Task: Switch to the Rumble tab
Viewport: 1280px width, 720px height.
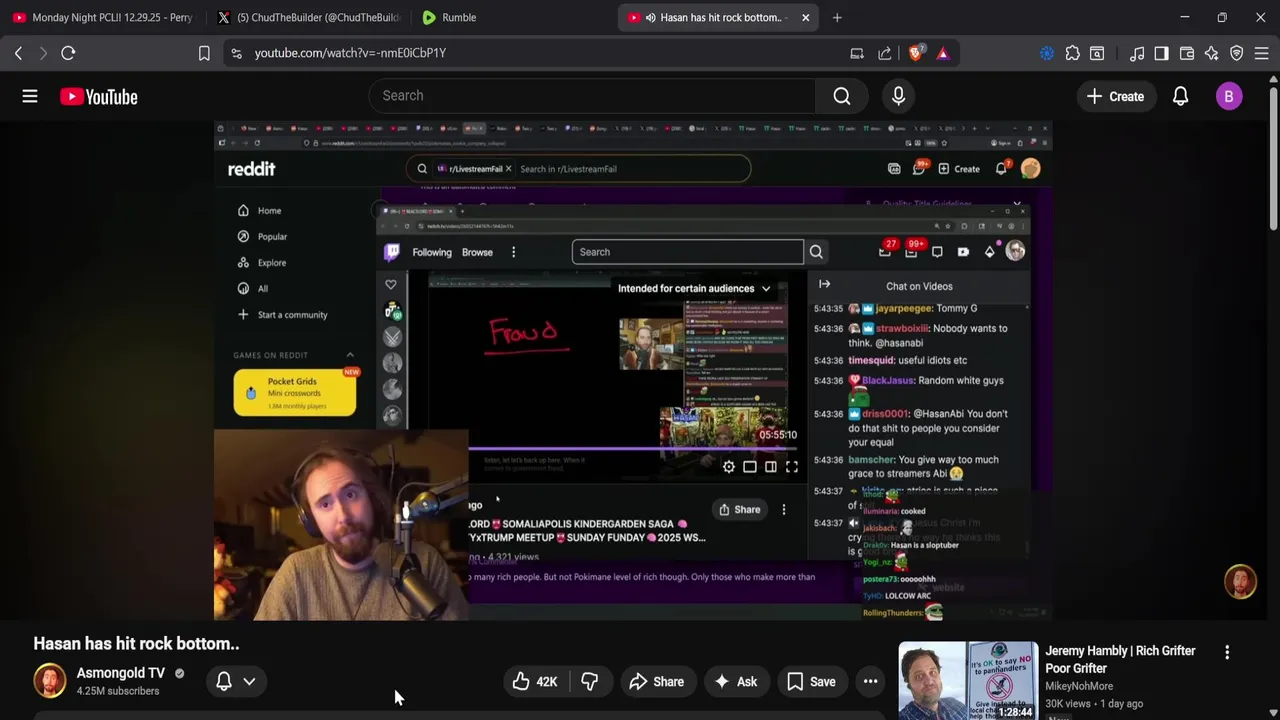Action: (510, 17)
